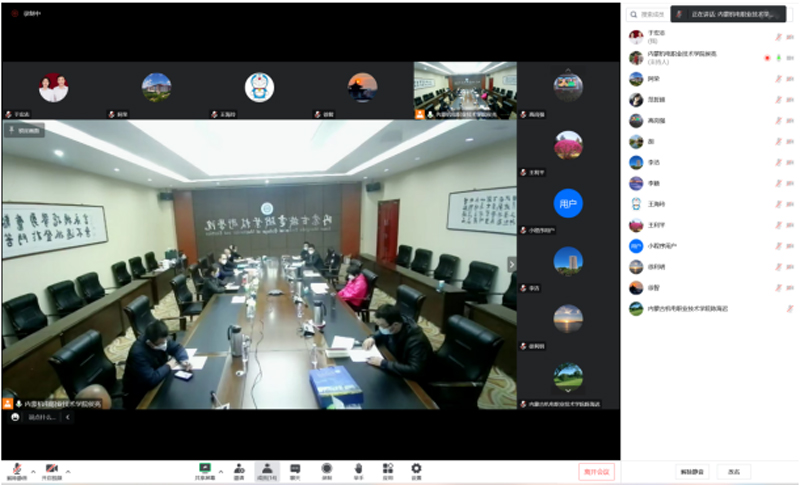Click the 更多 button in members panel
Image resolution: width=800 pixels, height=485 pixels.
point(734,472)
